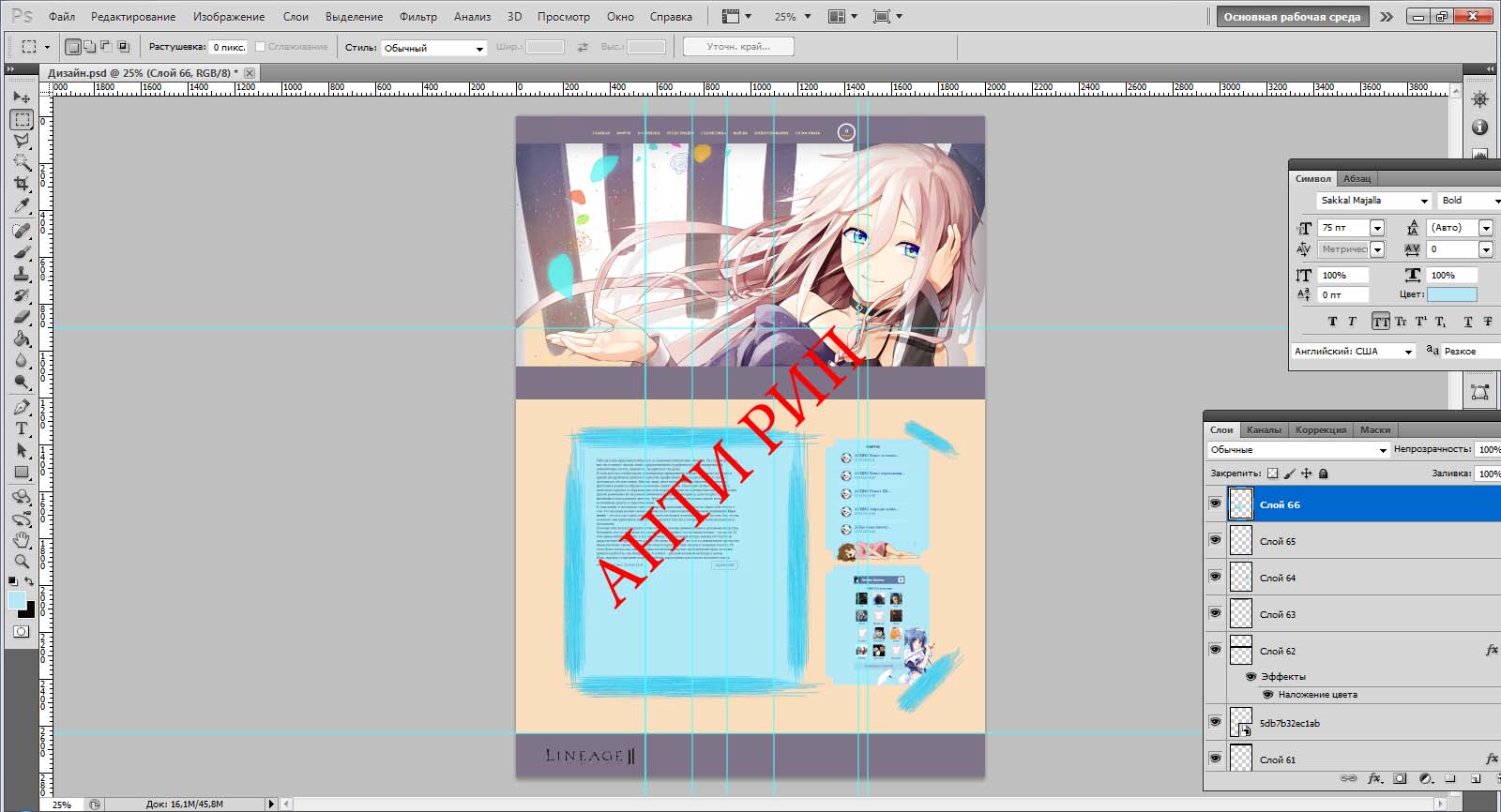
Task: Select the Hand tool
Action: [x=22, y=540]
